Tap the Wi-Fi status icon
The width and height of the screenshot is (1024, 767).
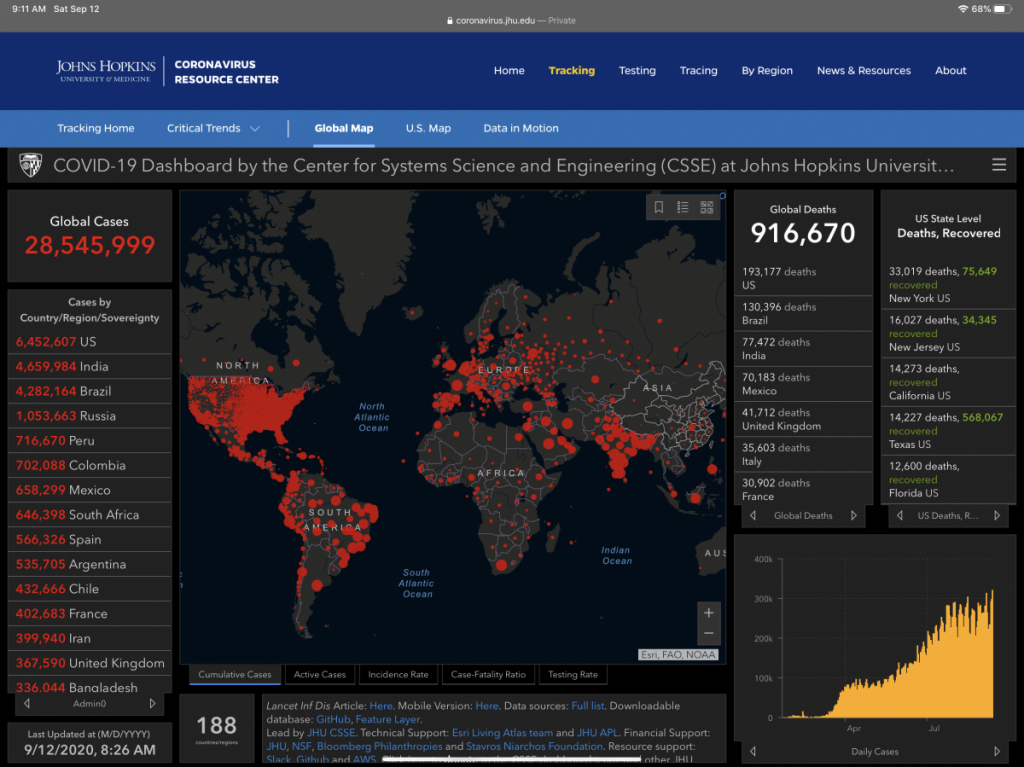pos(963,9)
